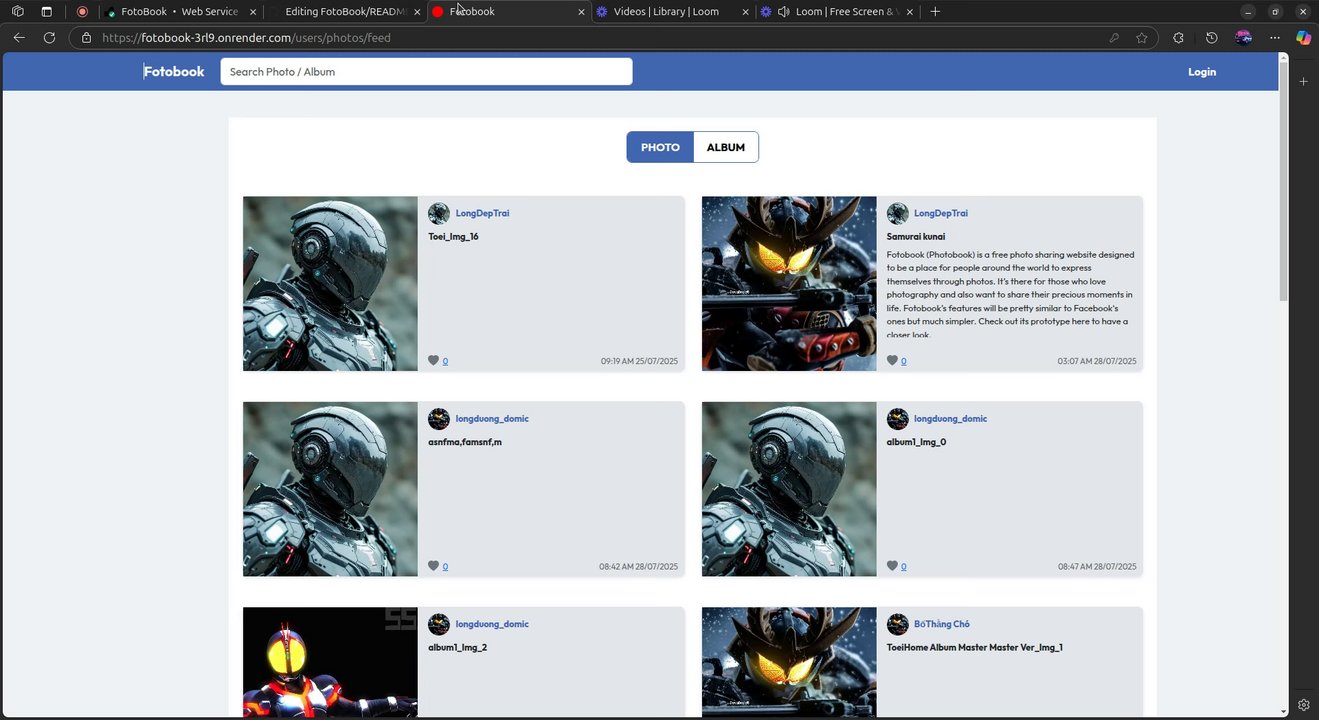The height and width of the screenshot is (720, 1319).
Task: Bookmark this page with the star icon
Action: pyautogui.click(x=1142, y=38)
